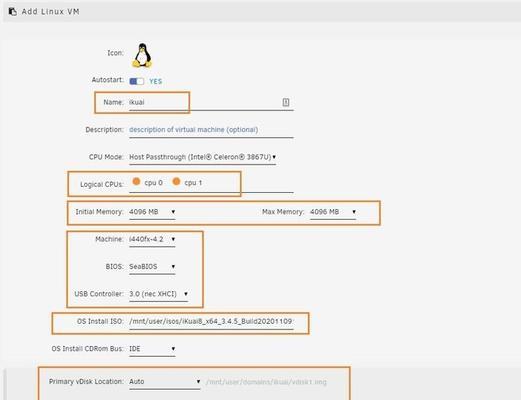Toggle the cpu 1 logical CPU
This screenshot has height=400, width=521.
176,182
